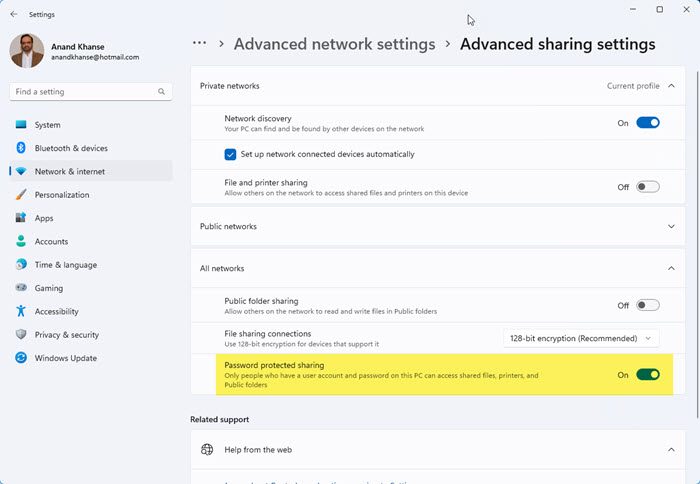Expand the Public networks section
700x484 pixels.
[671, 227]
